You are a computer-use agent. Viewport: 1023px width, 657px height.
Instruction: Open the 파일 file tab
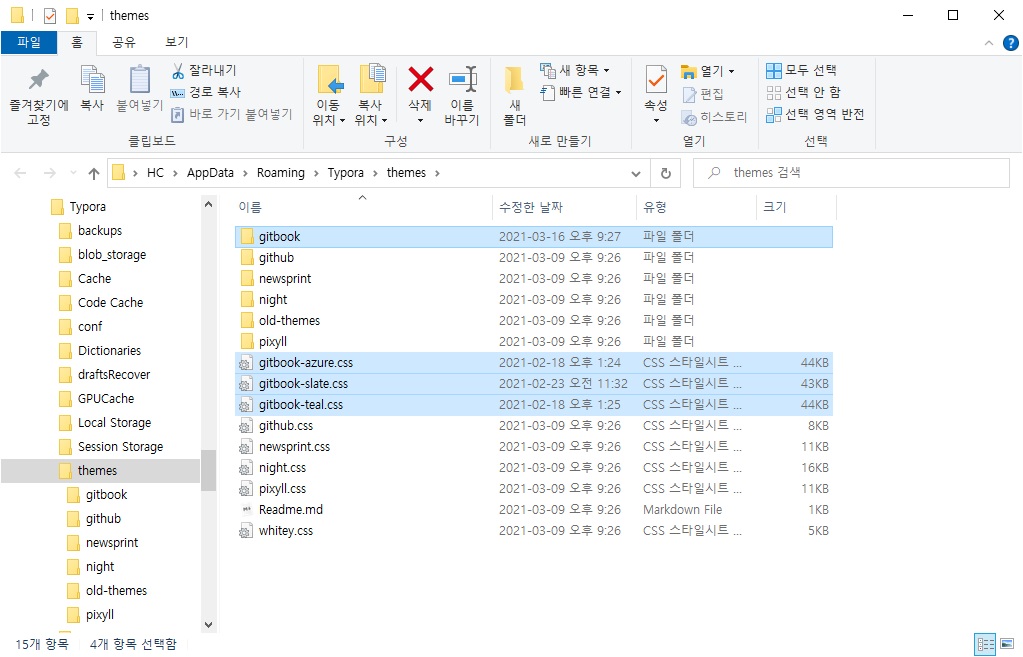pyautogui.click(x=29, y=42)
